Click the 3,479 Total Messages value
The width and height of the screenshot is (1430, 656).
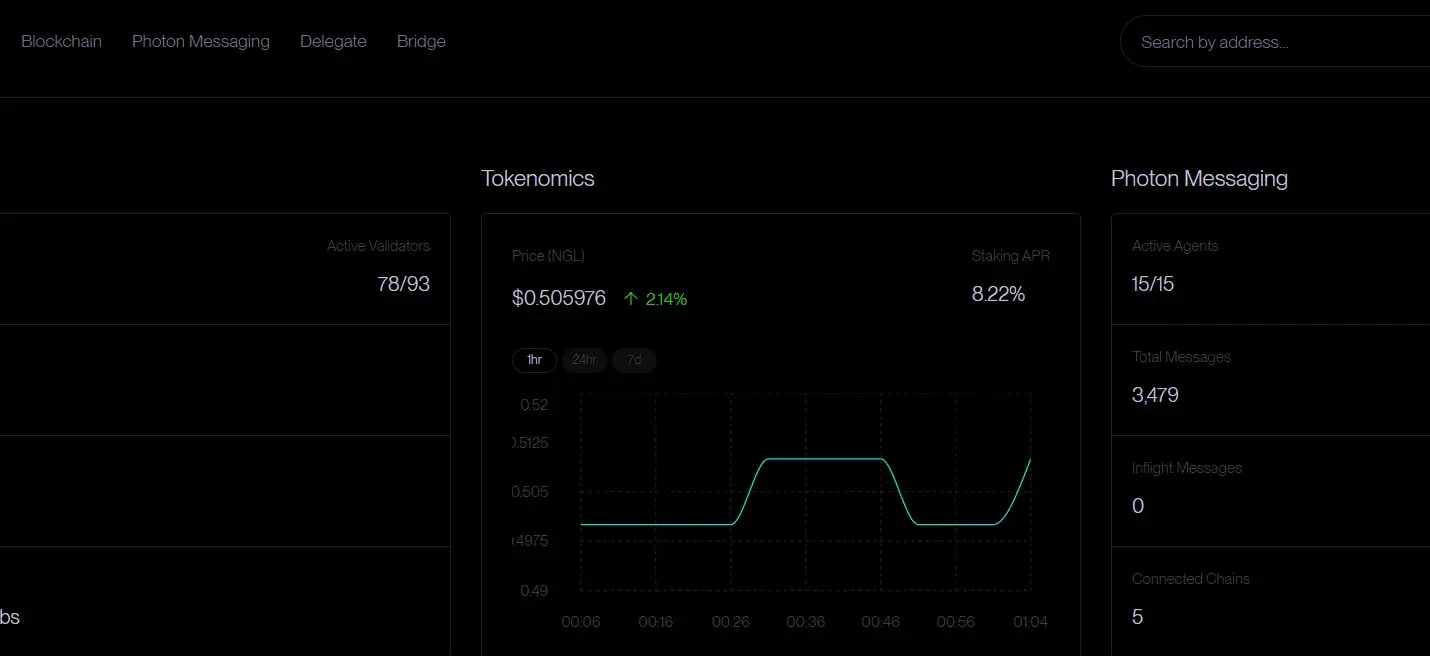[x=1155, y=395]
